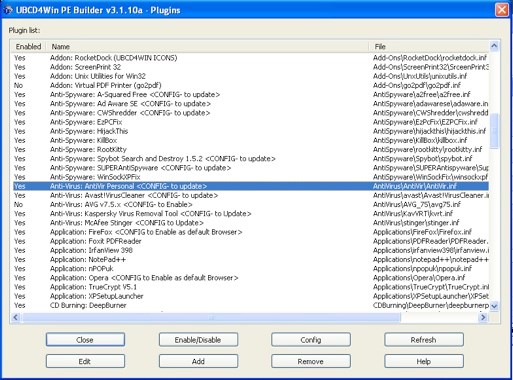This screenshot has width=513, height=380.
Task: Select Application: IrfanView 398 row
Action: (x=251, y=250)
